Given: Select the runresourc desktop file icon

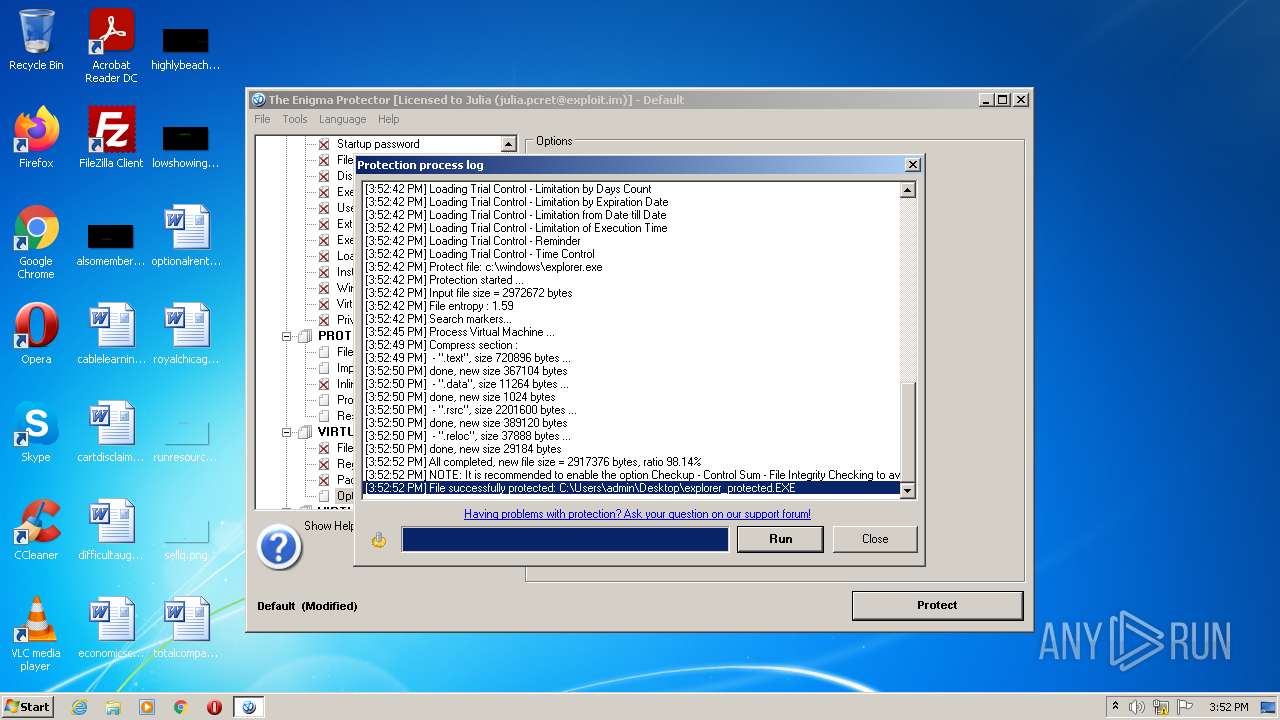Looking at the screenshot, I should 186,438.
